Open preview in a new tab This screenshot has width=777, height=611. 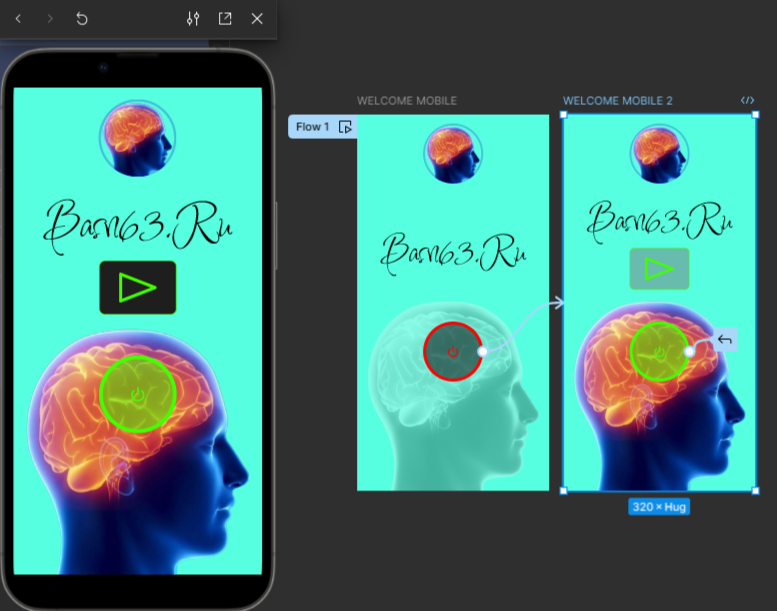click(x=225, y=19)
